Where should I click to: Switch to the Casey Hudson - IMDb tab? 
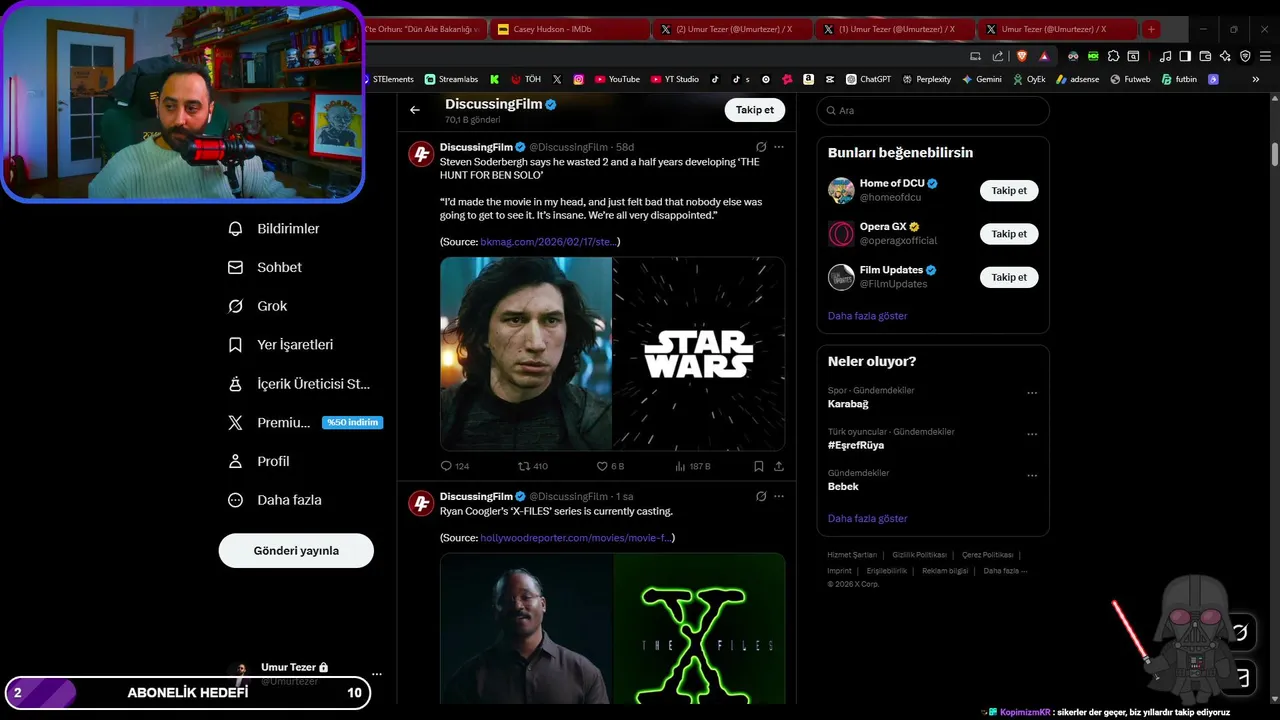click(x=570, y=29)
